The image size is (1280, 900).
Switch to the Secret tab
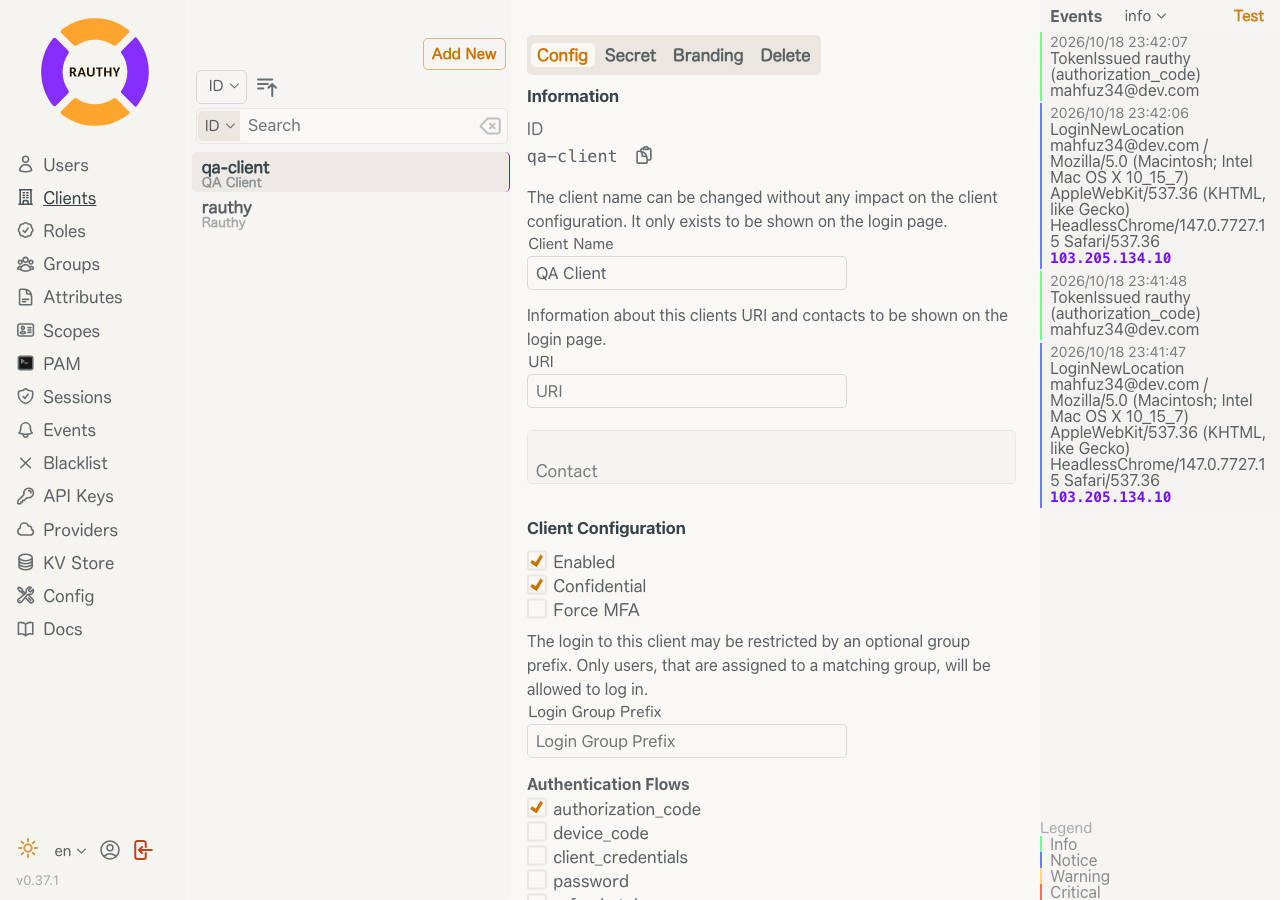(x=630, y=55)
